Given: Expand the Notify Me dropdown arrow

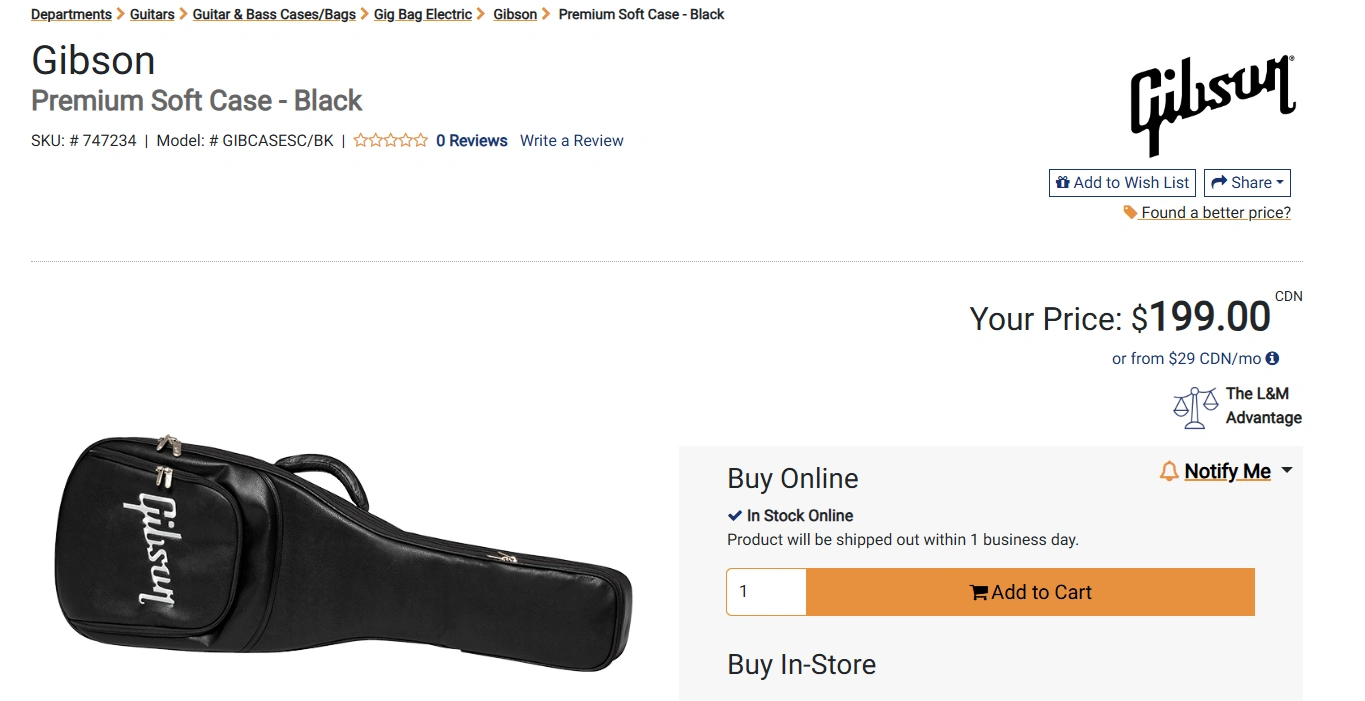Looking at the screenshot, I should (1287, 470).
